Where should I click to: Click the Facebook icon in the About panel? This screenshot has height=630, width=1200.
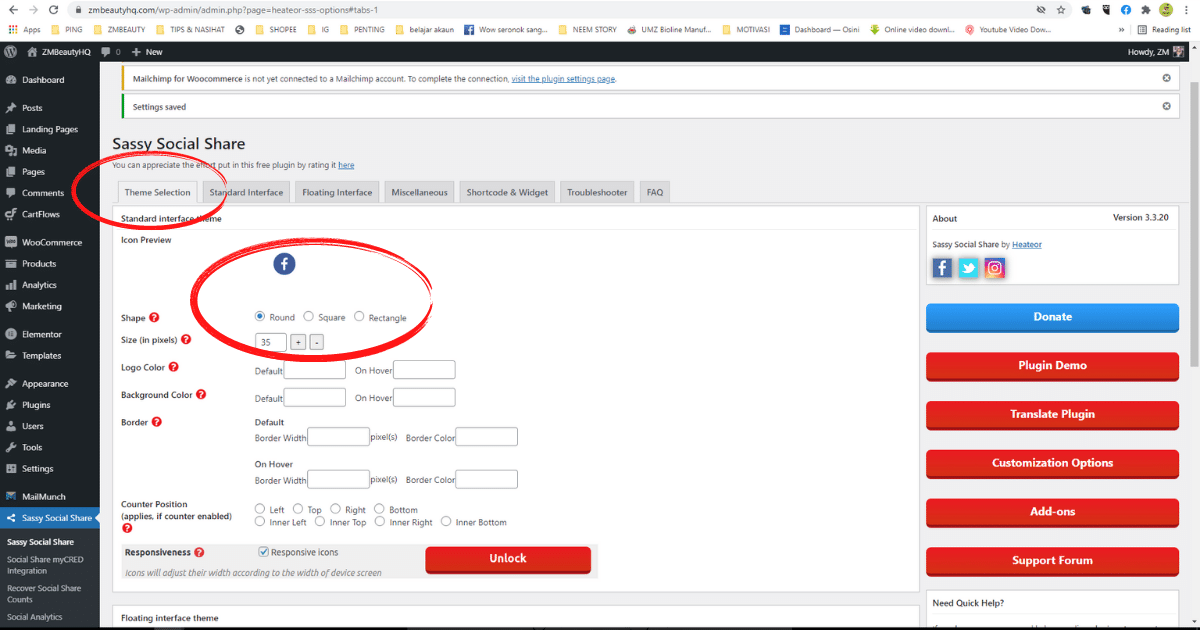point(941,267)
